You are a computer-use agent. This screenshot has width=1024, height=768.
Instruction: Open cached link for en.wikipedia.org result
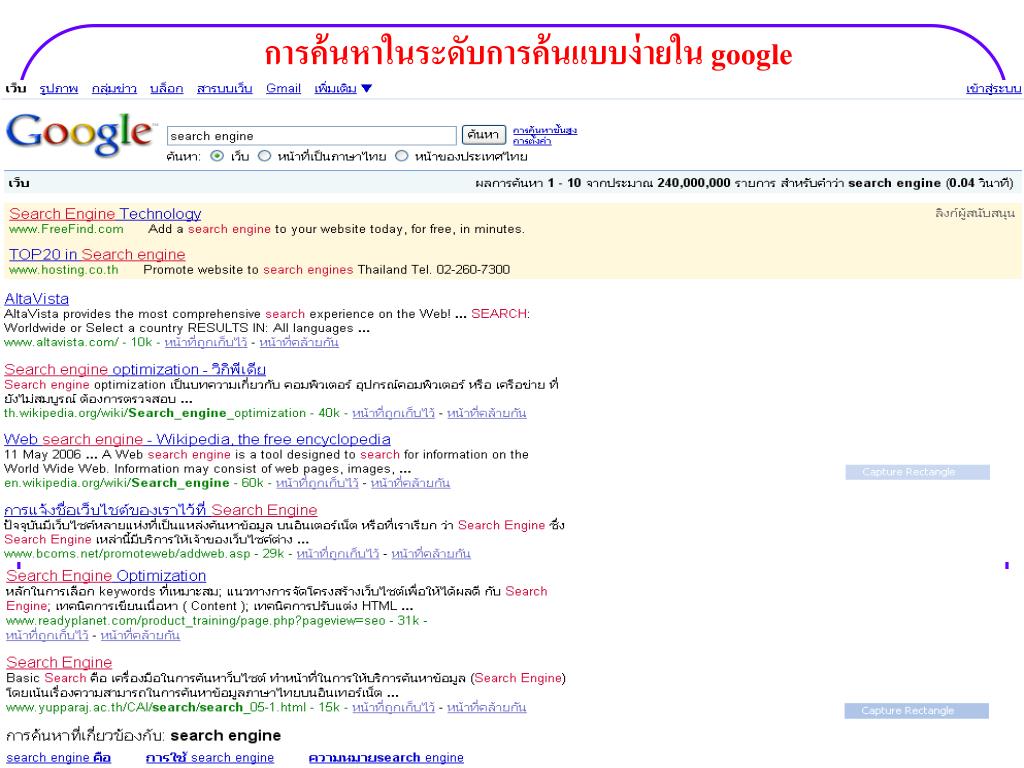(317, 483)
